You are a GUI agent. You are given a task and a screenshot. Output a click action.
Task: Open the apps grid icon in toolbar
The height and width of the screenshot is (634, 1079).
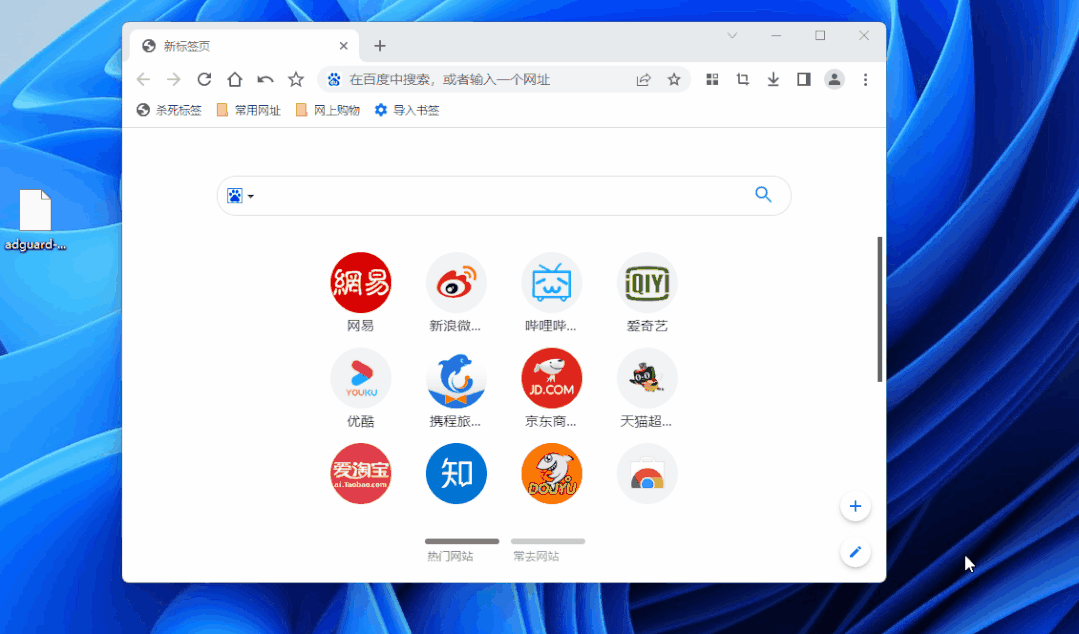coord(712,79)
